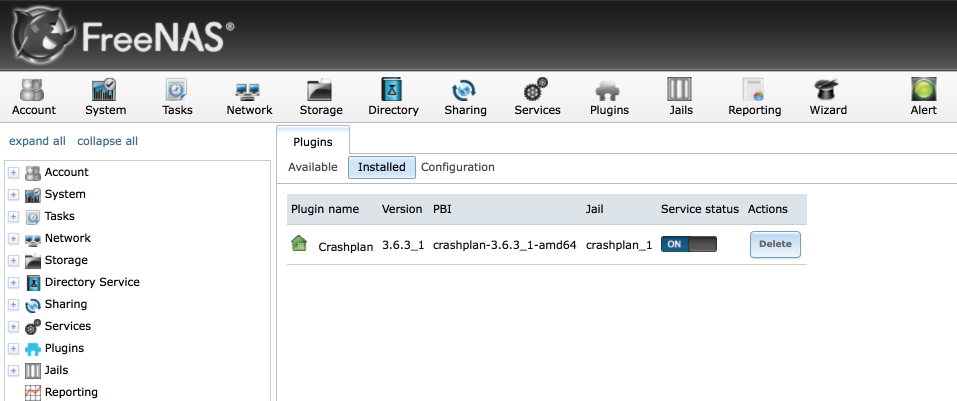Select the crashplan_1 jail cell

pos(619,245)
